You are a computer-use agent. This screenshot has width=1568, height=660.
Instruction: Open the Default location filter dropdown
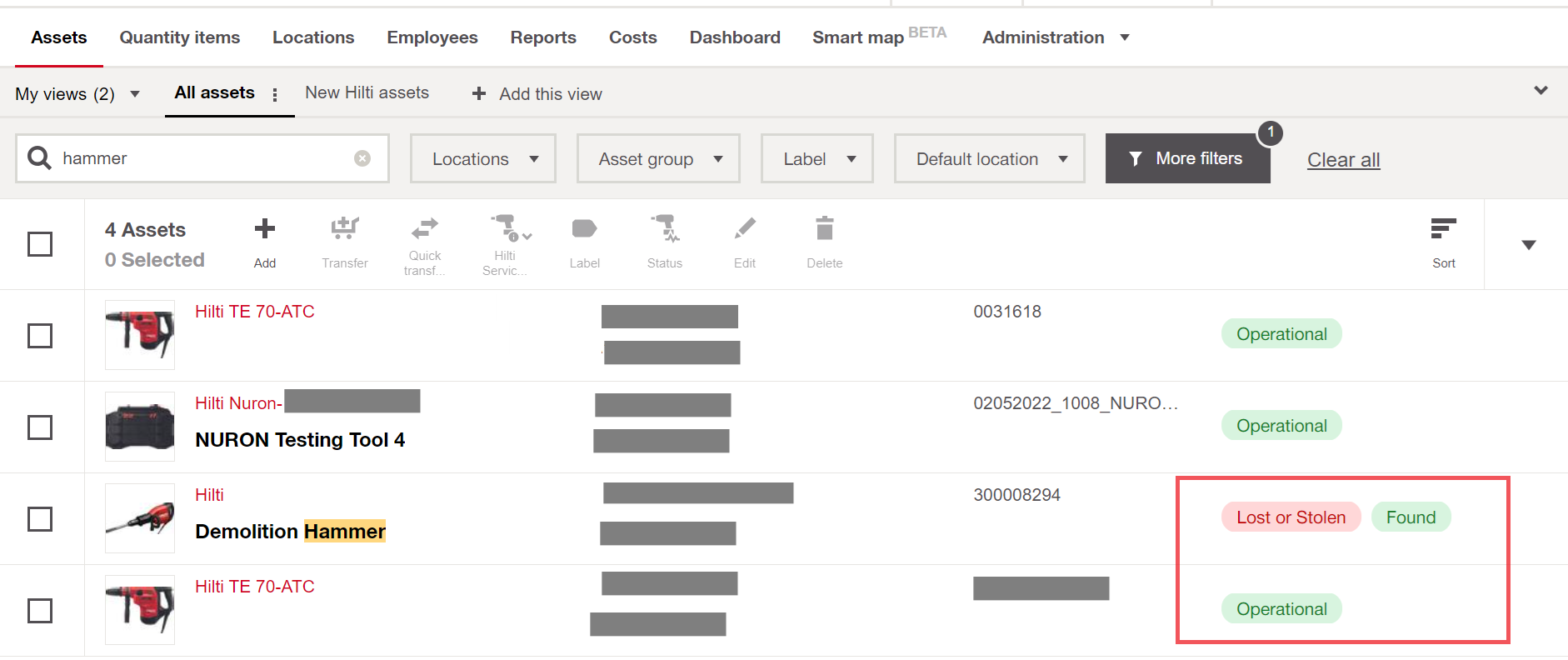pyautogui.click(x=990, y=158)
